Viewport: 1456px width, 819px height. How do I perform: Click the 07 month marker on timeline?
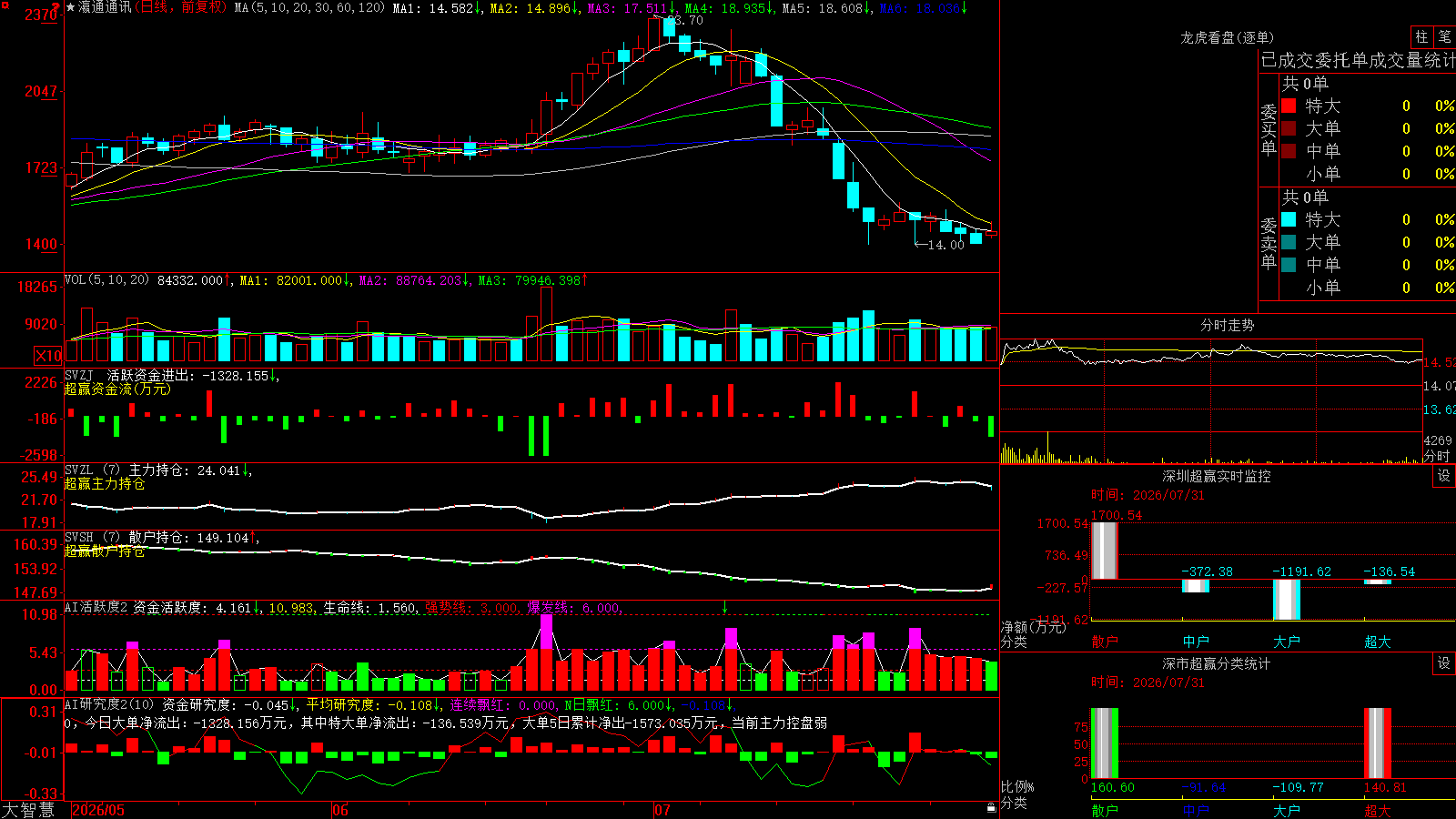pyautogui.click(x=662, y=810)
